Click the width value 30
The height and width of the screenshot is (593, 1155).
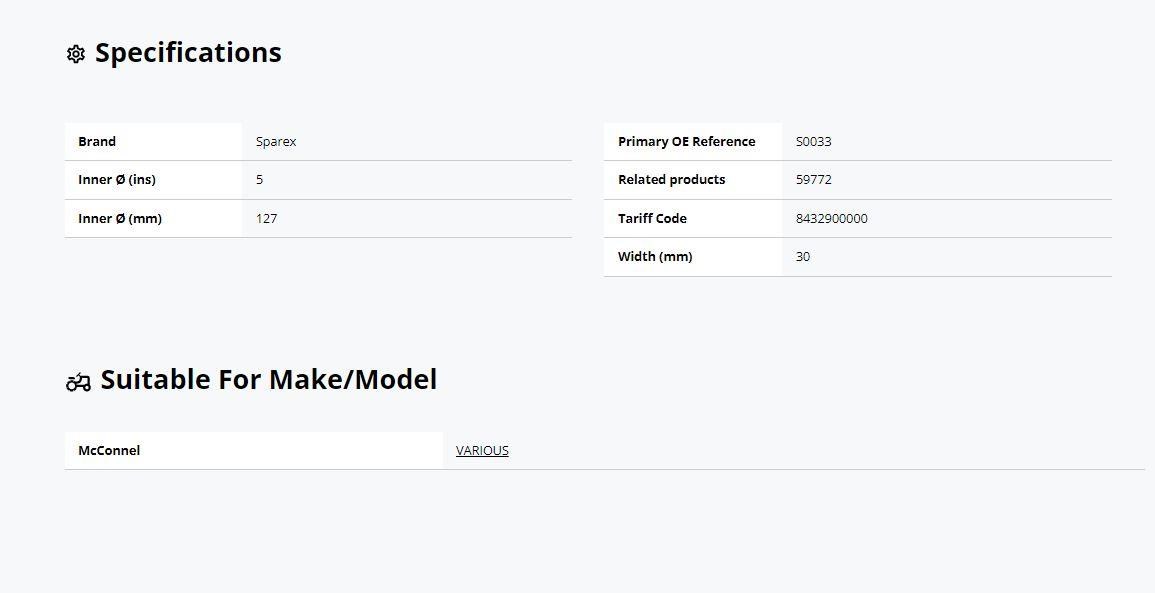click(802, 256)
